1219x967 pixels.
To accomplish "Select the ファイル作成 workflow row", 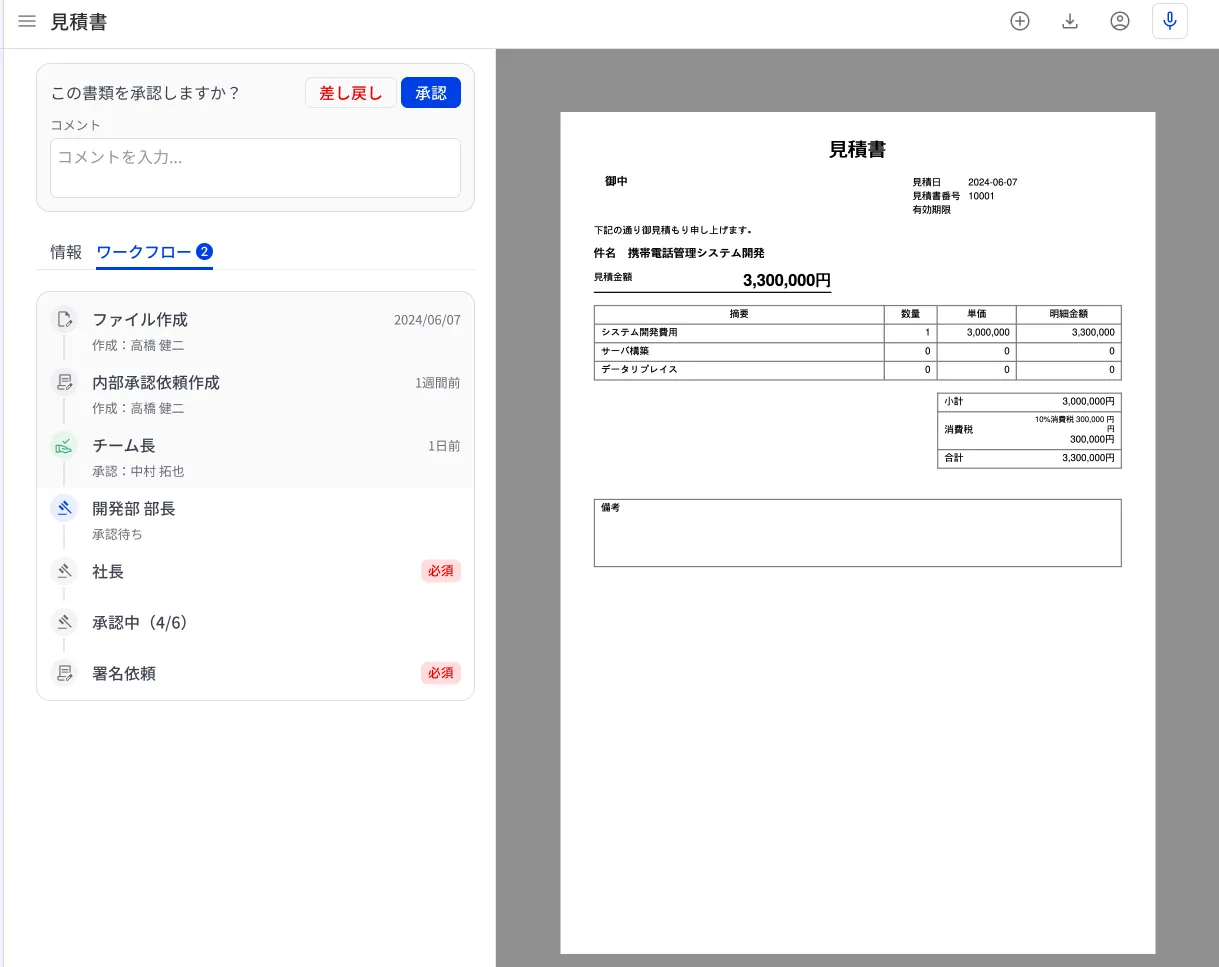I will (255, 331).
